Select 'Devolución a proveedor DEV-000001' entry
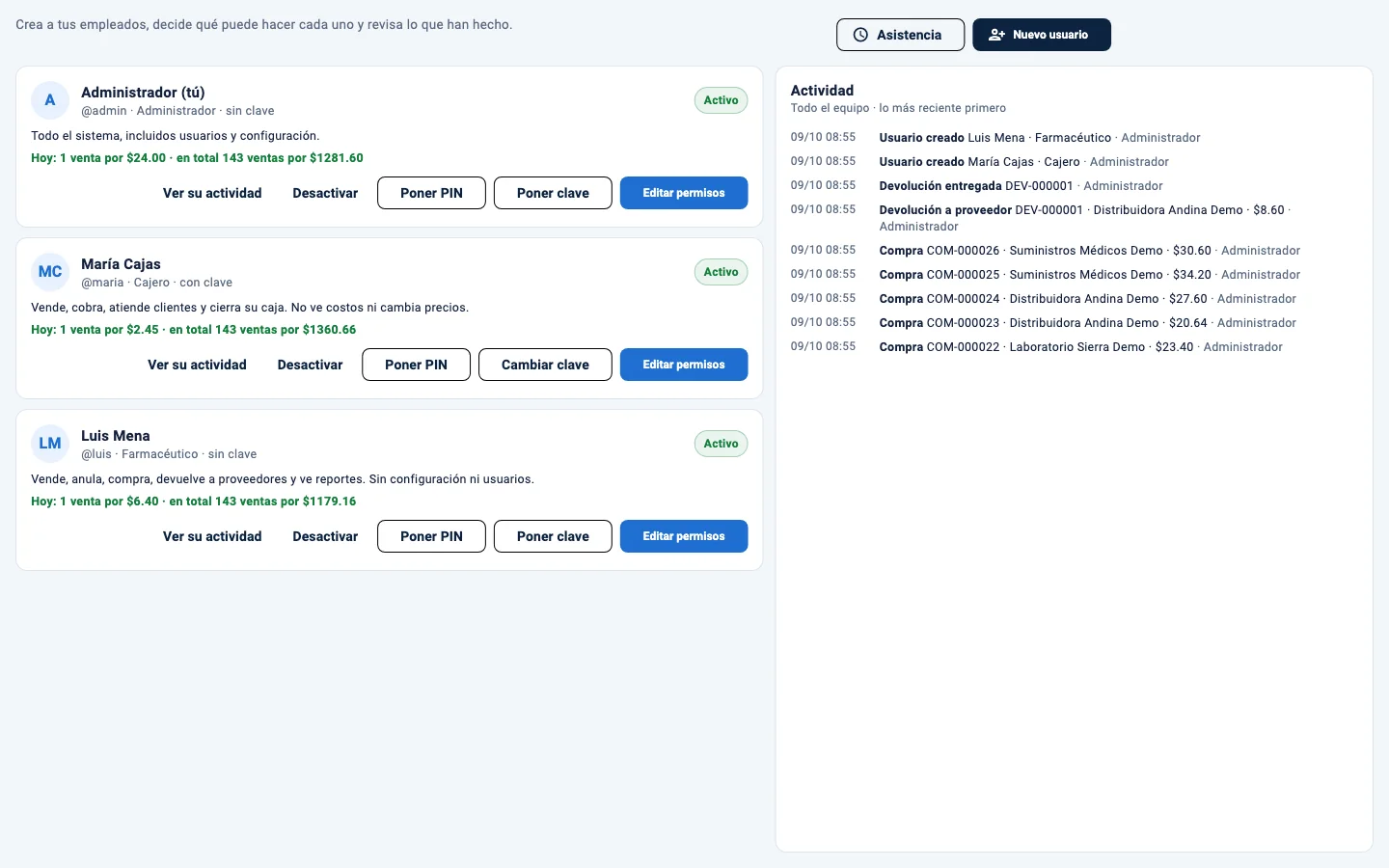 point(1075,218)
